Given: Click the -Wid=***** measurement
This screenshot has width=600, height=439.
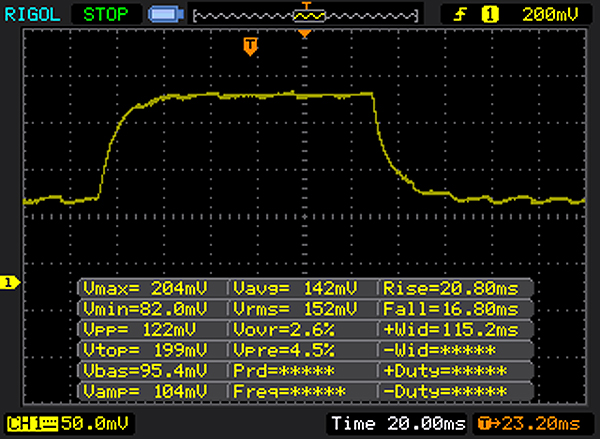Looking at the screenshot, I should click(x=440, y=350).
